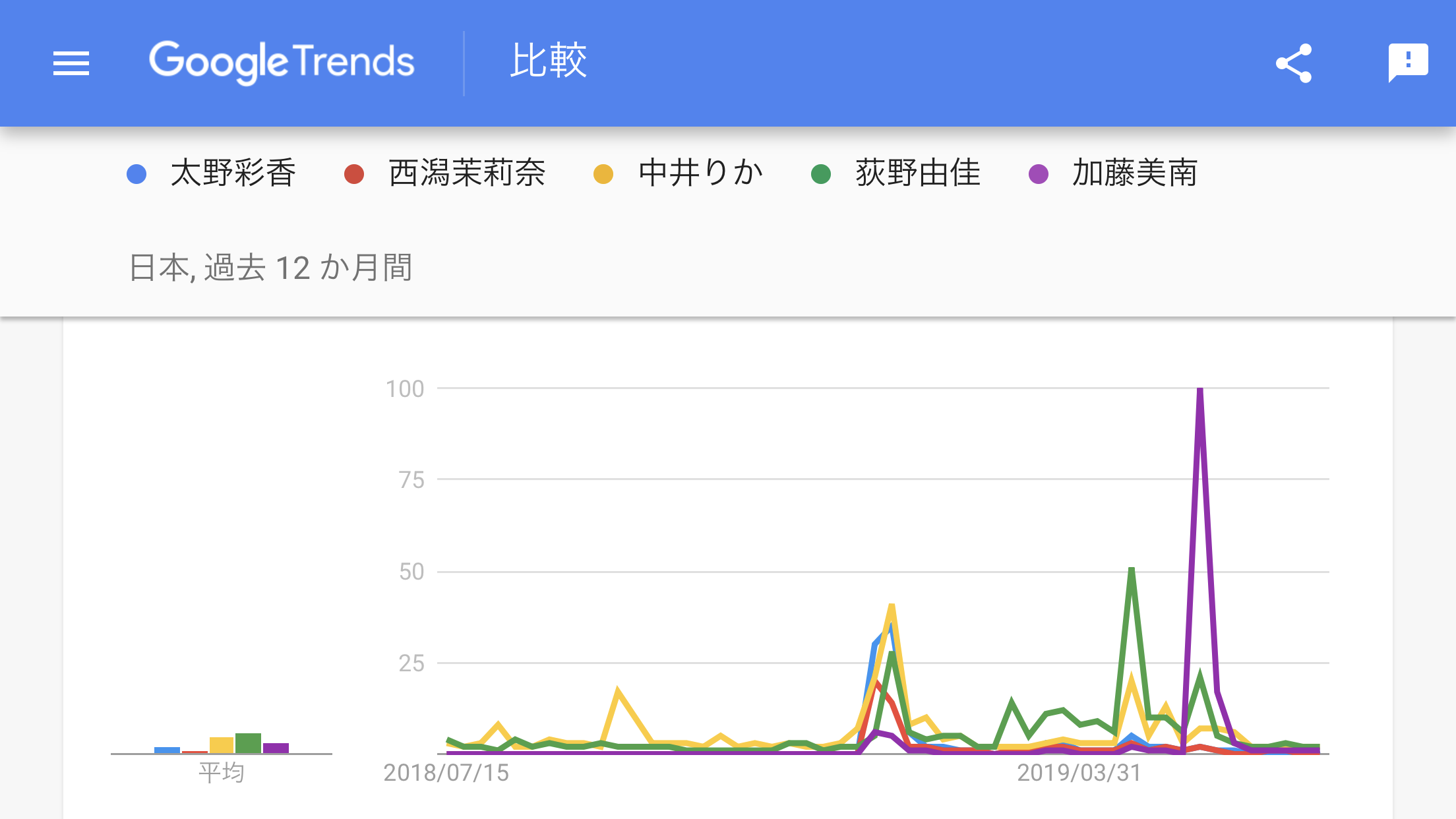Click purple dot beside 加藤美南
This screenshot has width=1456, height=819.
click(1039, 174)
